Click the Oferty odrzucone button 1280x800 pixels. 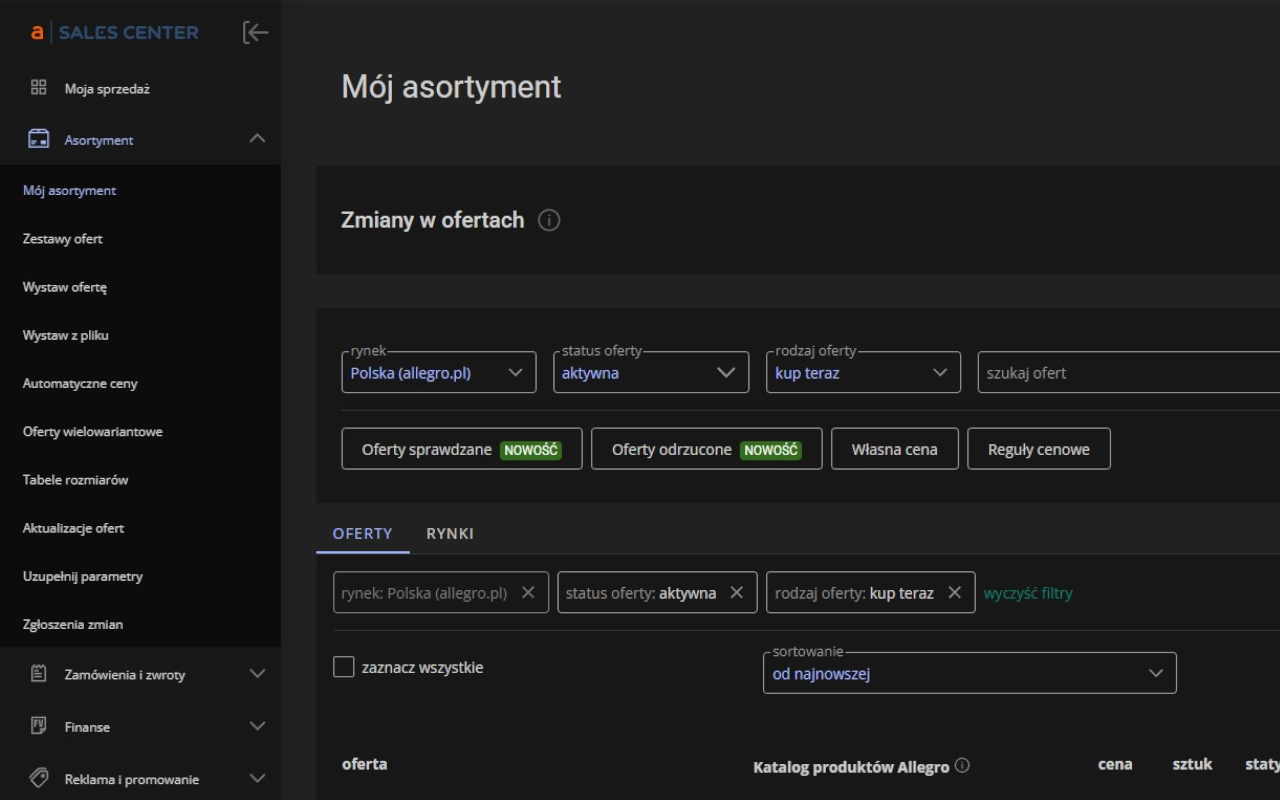click(x=706, y=448)
